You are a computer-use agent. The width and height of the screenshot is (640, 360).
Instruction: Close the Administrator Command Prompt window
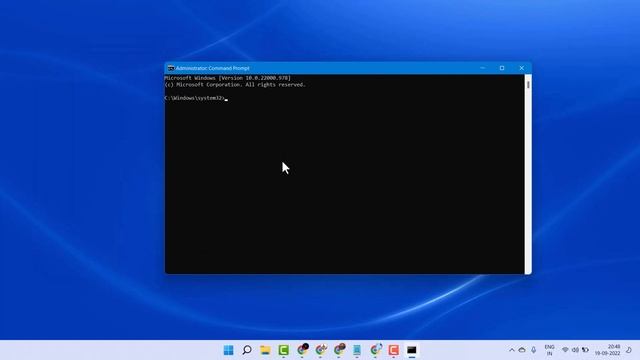pyautogui.click(x=522, y=68)
